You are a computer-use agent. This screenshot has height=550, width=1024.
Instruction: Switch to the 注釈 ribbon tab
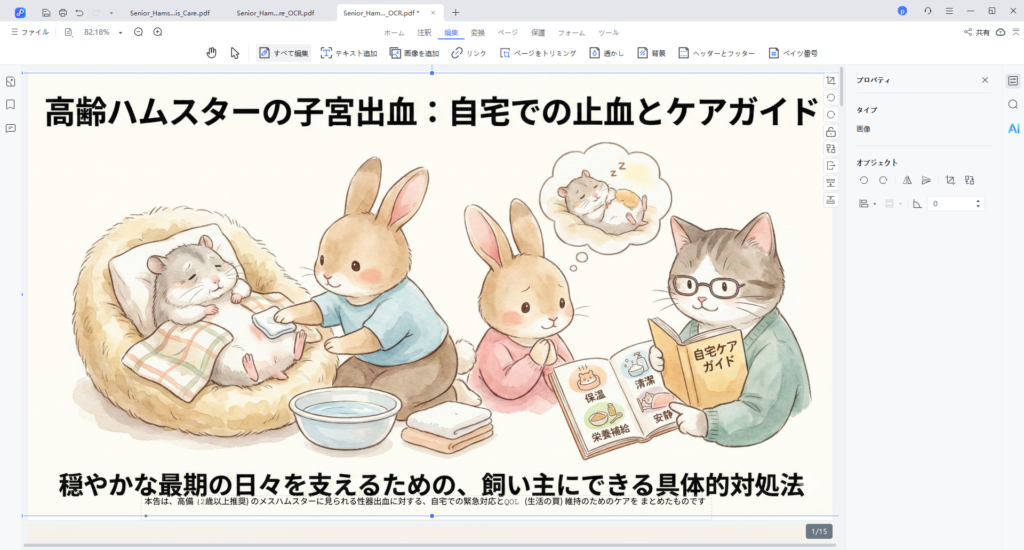tap(423, 32)
